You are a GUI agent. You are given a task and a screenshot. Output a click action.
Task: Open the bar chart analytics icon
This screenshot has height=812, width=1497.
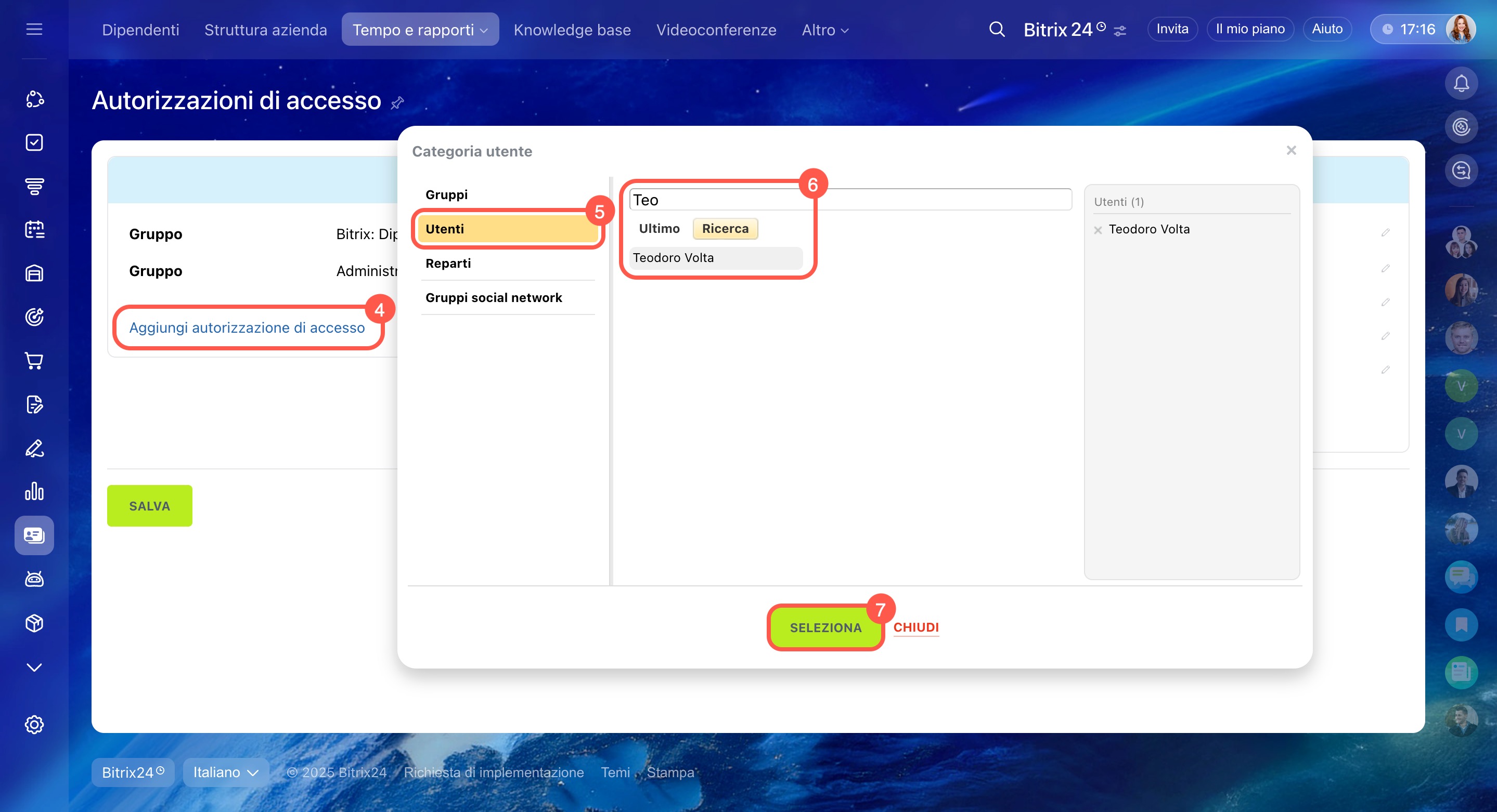click(34, 491)
